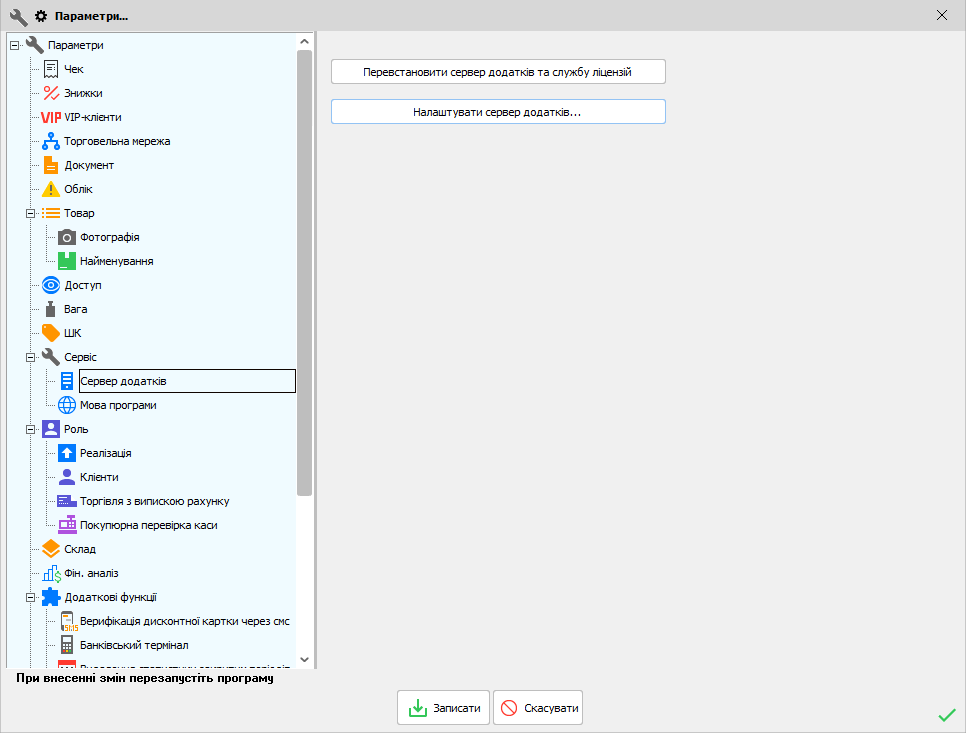This screenshot has width=966, height=733.
Task: Select the percent icon for Знижки
Action: click(x=51, y=93)
